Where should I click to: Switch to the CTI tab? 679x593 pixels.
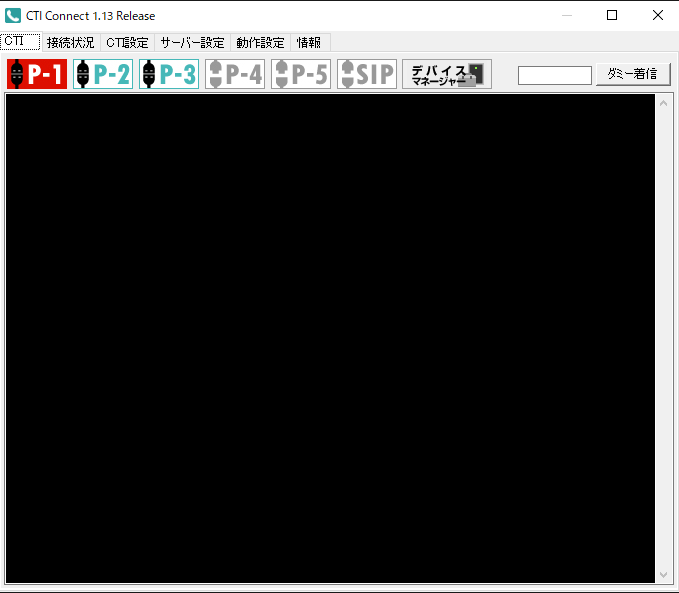click(20, 41)
